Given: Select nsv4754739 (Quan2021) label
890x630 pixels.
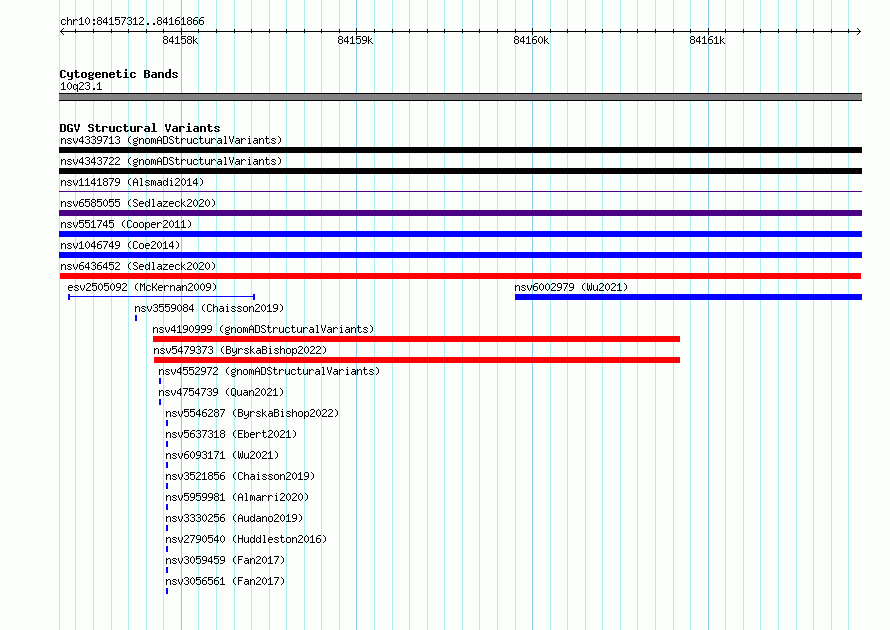Looking at the screenshot, I should tap(221, 392).
